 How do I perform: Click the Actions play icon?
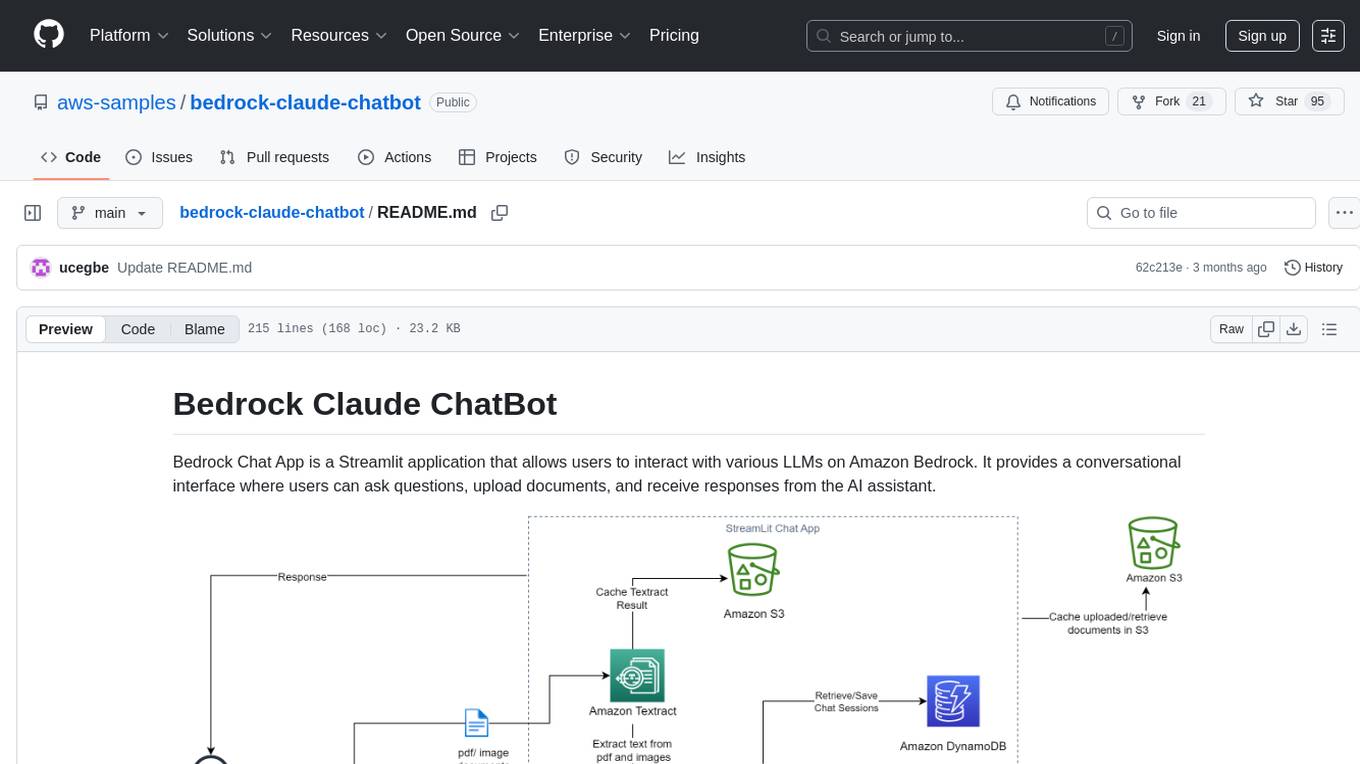366,157
